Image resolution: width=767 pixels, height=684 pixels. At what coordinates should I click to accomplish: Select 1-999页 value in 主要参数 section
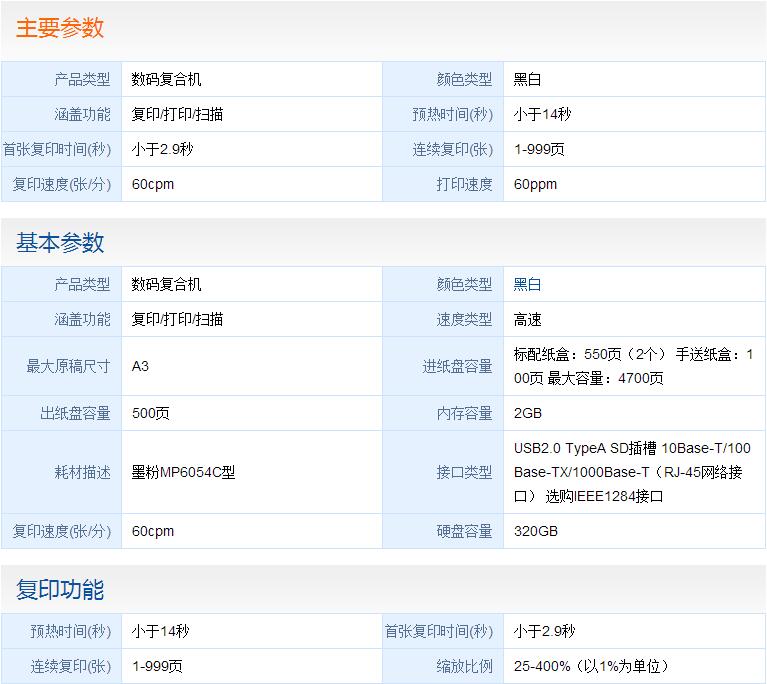539,149
